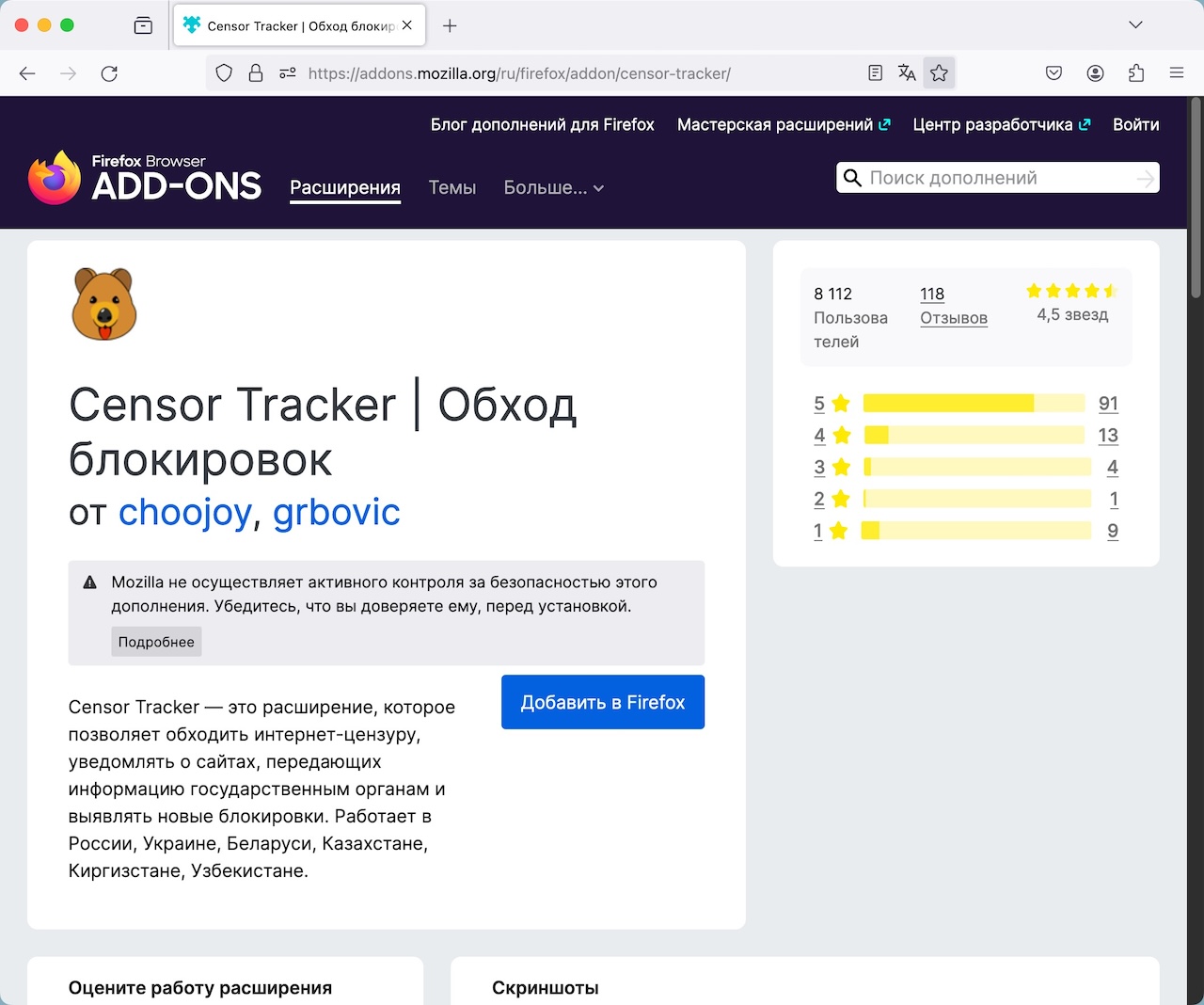This screenshot has width=1204, height=1005.
Task: View site security lock icon
Action: point(255,73)
